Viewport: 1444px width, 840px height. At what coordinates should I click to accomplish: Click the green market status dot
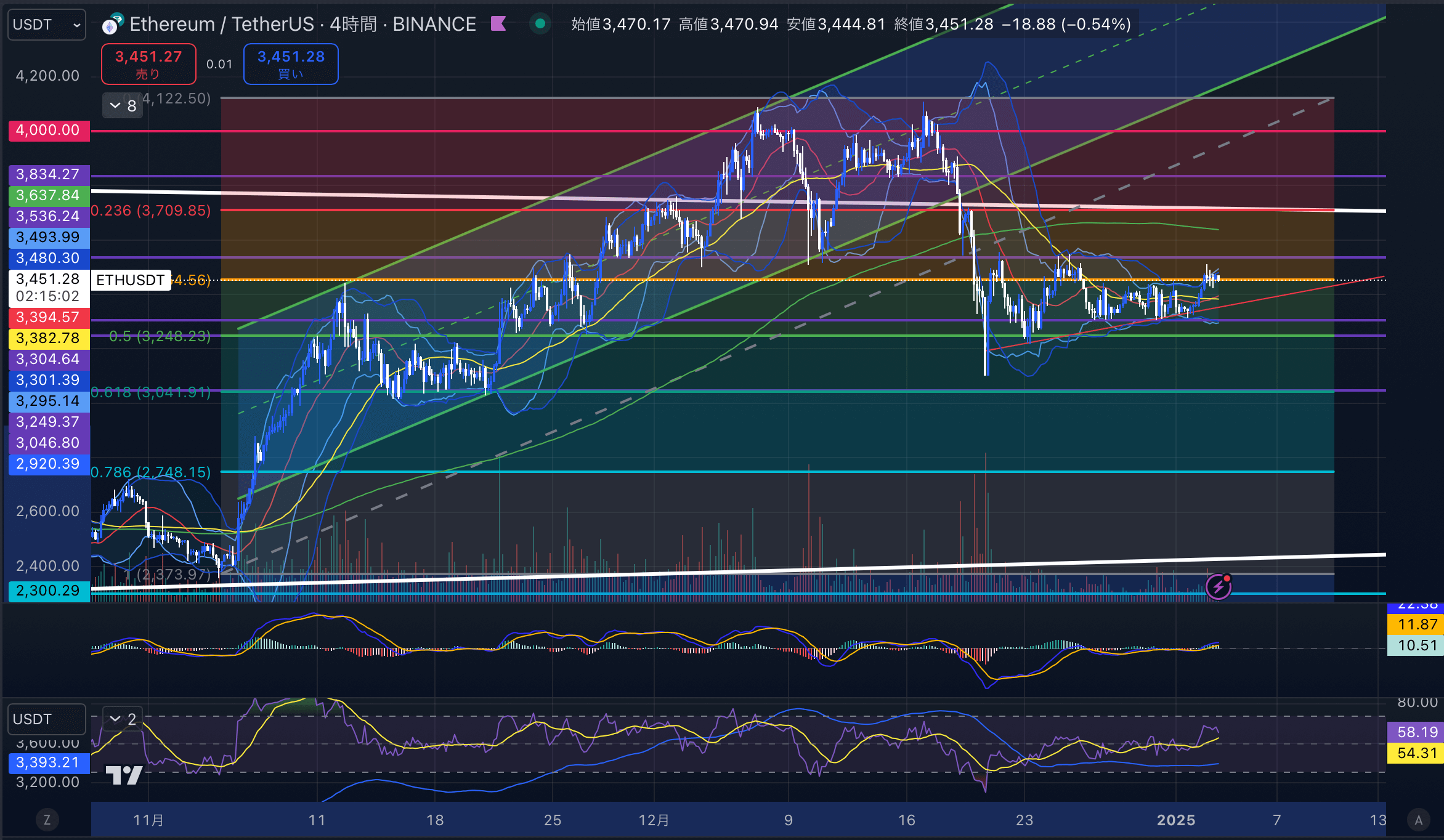(540, 24)
